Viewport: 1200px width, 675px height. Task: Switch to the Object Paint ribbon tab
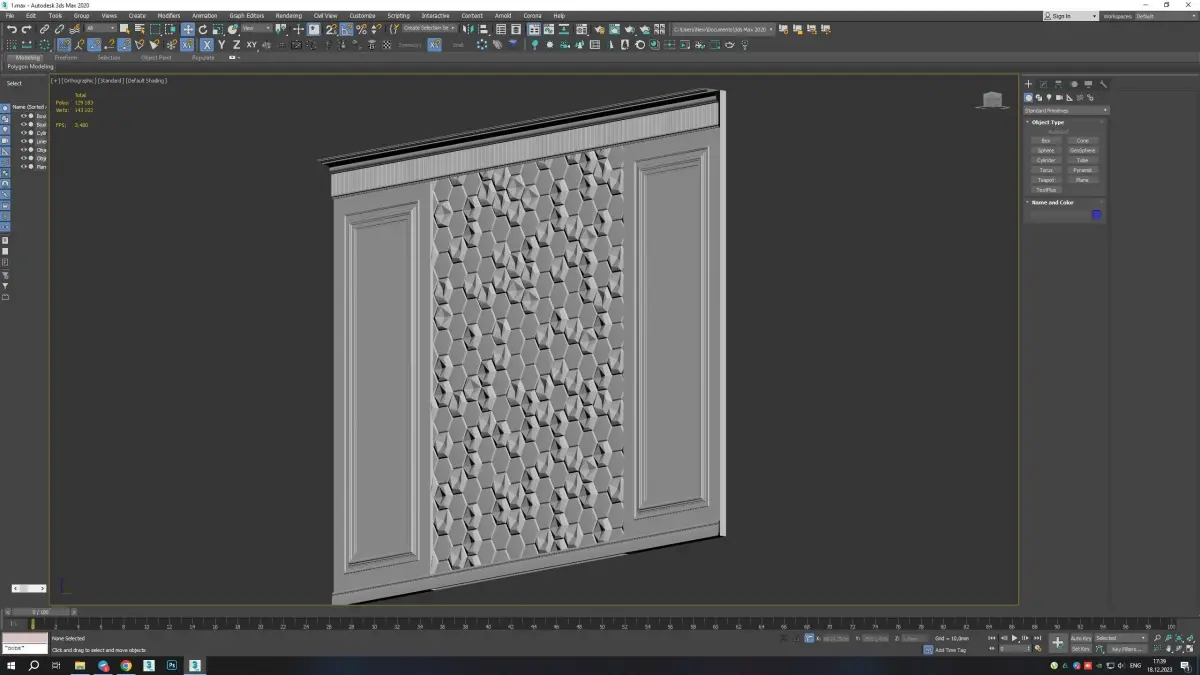156,58
